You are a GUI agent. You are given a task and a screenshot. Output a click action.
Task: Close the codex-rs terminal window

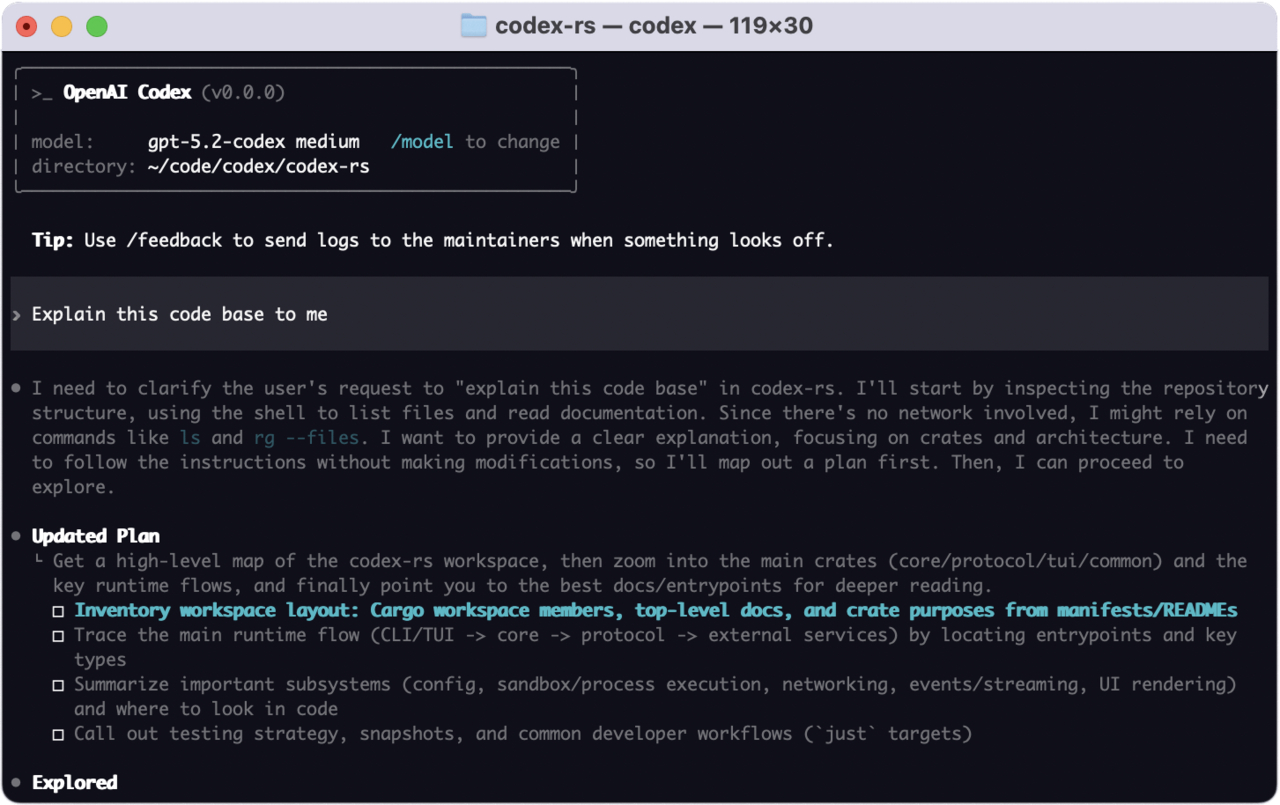click(27, 27)
